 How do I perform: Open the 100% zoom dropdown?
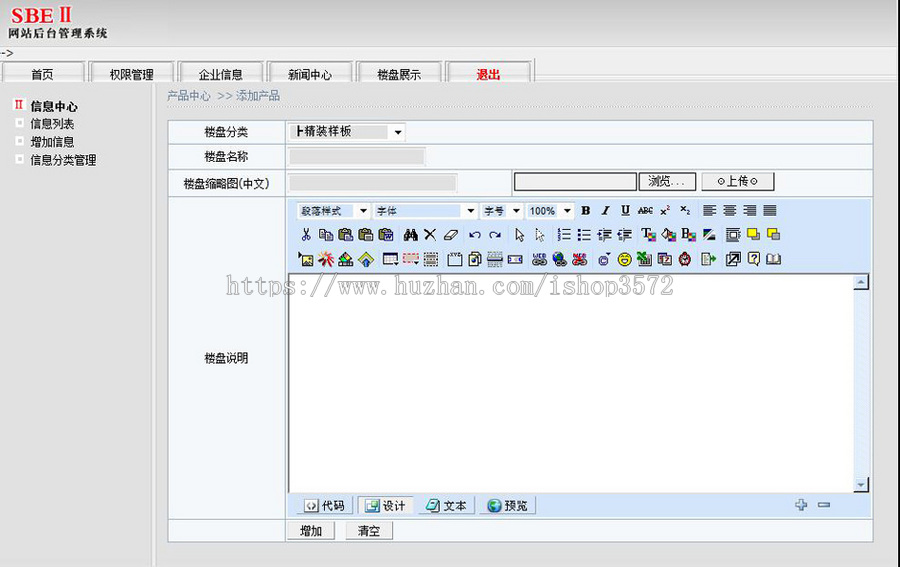(x=550, y=211)
